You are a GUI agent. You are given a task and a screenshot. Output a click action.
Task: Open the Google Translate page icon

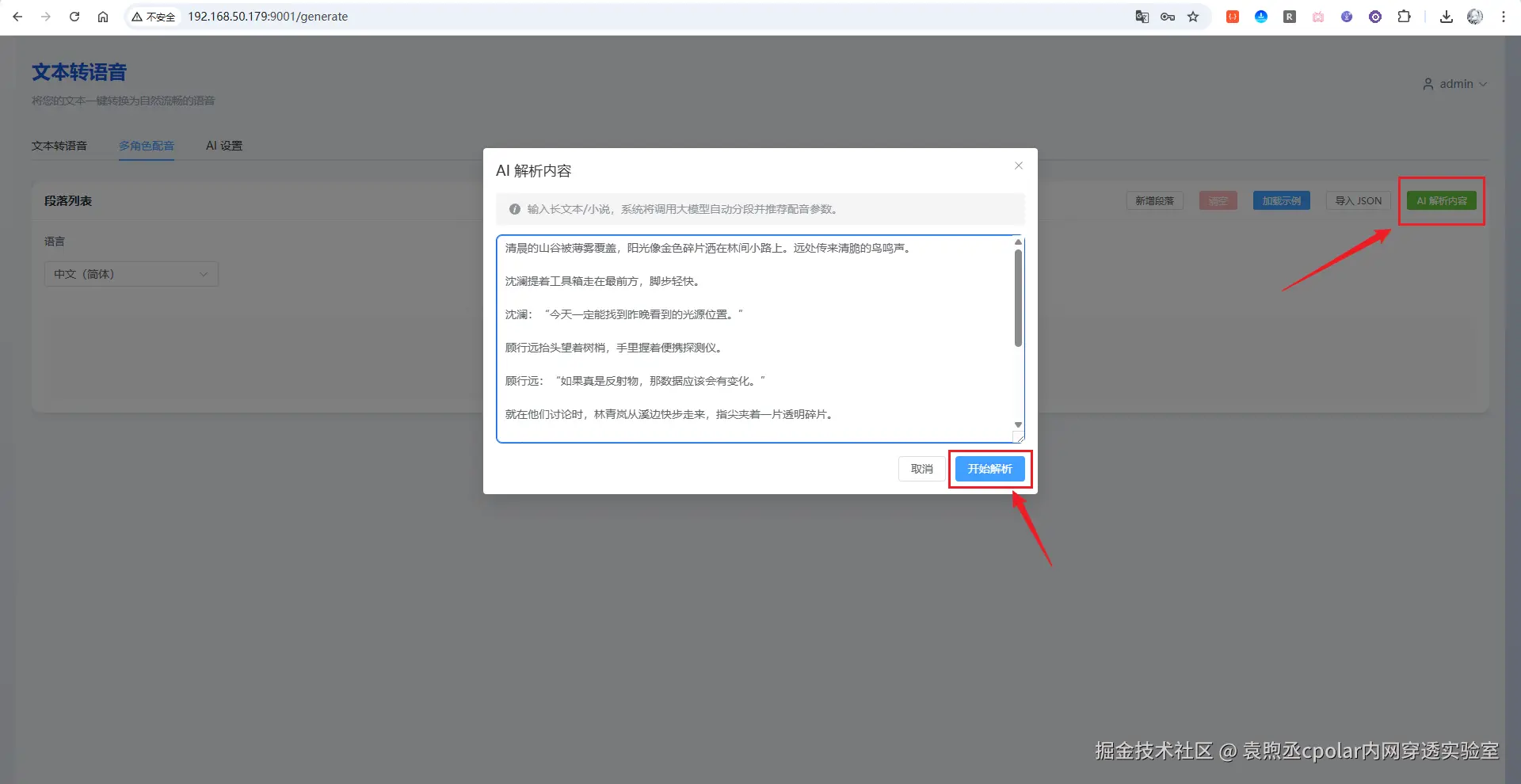tap(1142, 17)
